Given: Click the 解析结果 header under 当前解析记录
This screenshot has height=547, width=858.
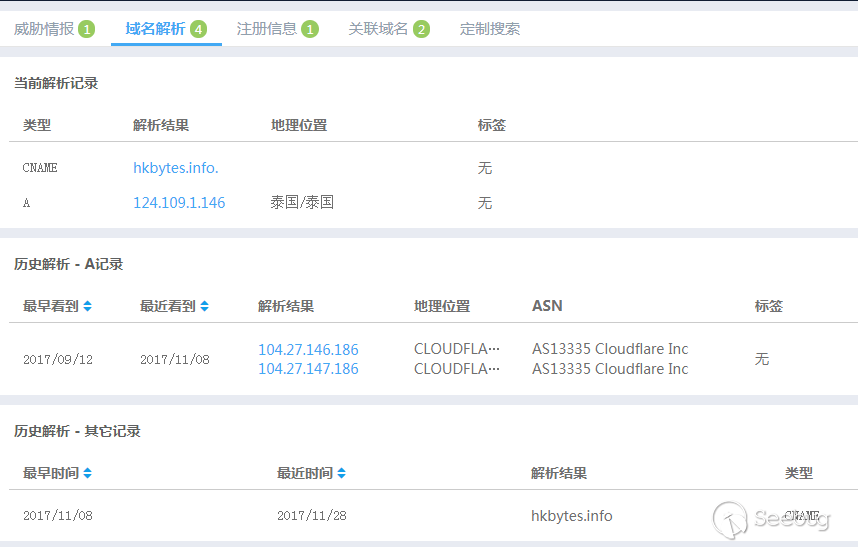Looking at the screenshot, I should tap(161, 125).
